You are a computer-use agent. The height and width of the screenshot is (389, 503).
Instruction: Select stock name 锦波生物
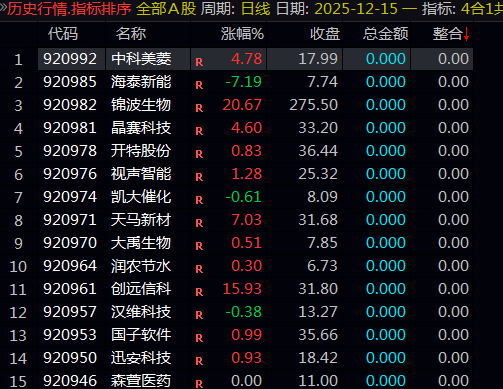click(x=141, y=105)
